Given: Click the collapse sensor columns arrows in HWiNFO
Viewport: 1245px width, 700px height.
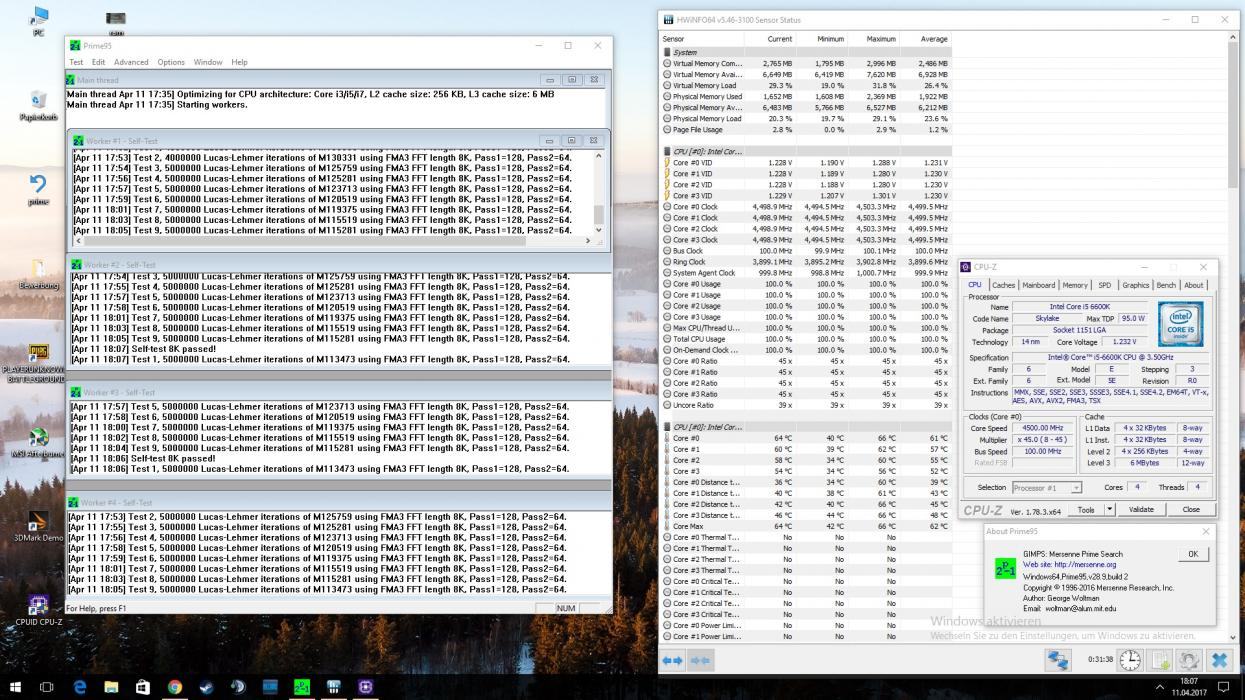Looking at the screenshot, I should tap(700, 661).
